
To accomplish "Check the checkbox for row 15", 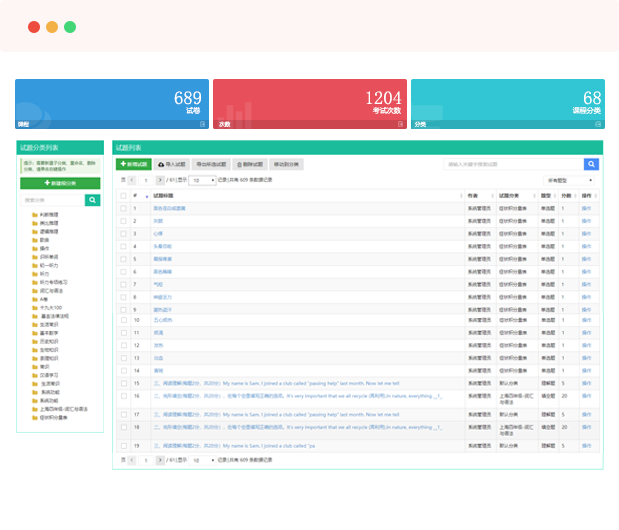I will tap(123, 383).
